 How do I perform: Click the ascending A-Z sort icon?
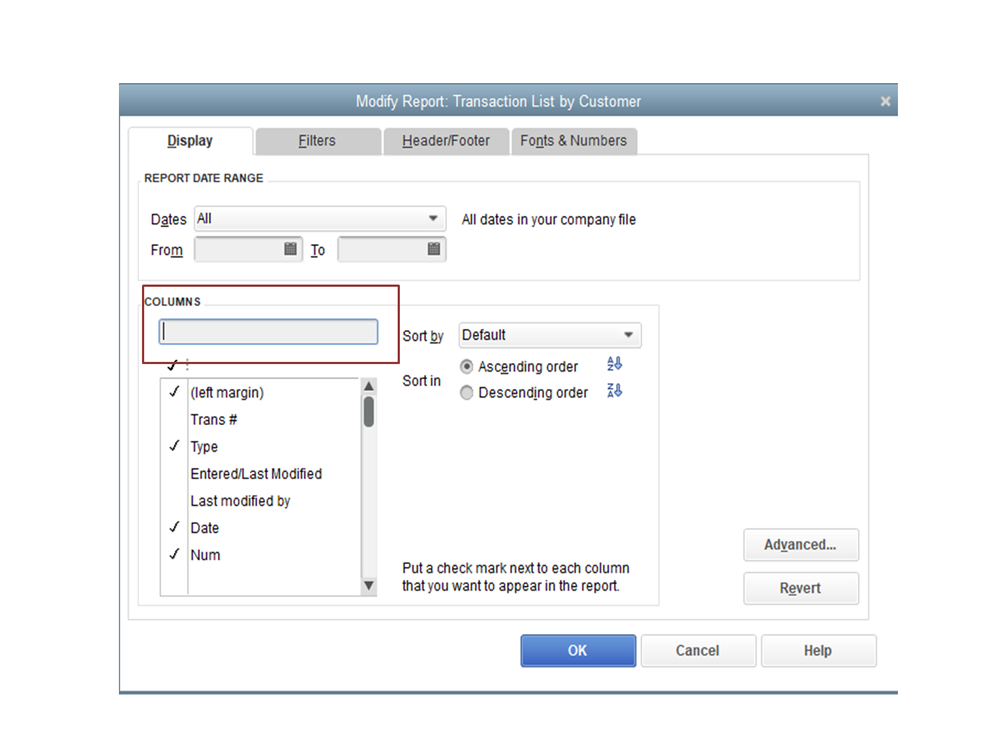[614, 364]
